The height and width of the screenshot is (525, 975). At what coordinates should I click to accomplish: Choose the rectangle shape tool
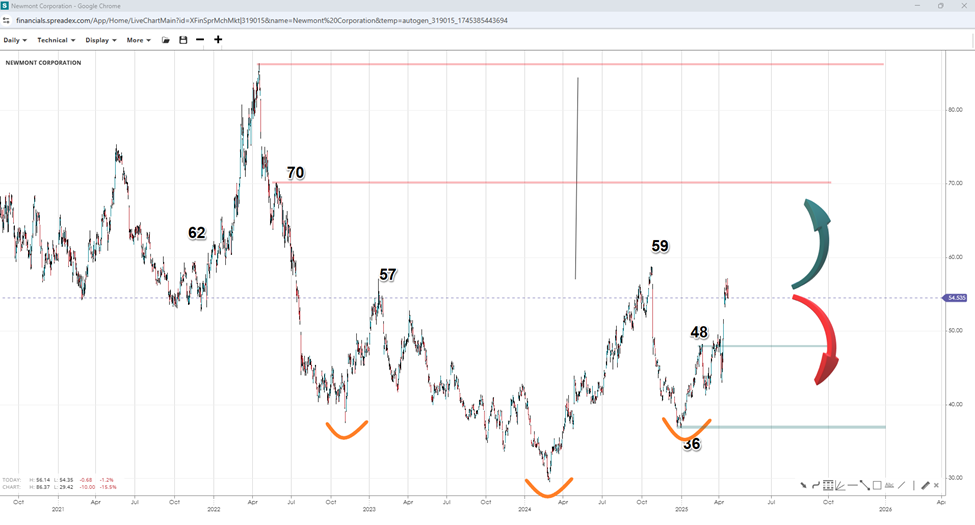(x=877, y=485)
